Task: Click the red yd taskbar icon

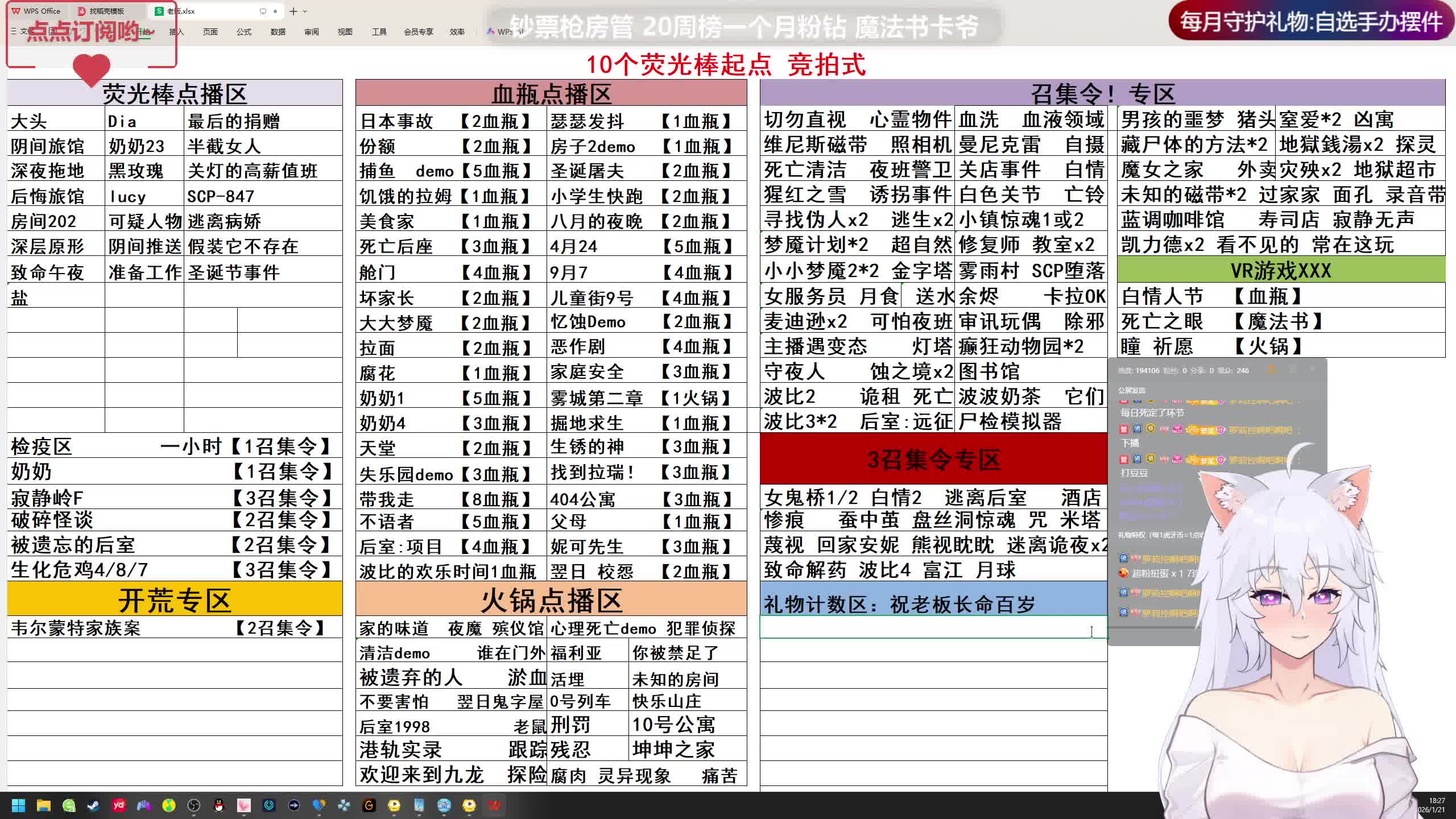Action: click(x=119, y=805)
